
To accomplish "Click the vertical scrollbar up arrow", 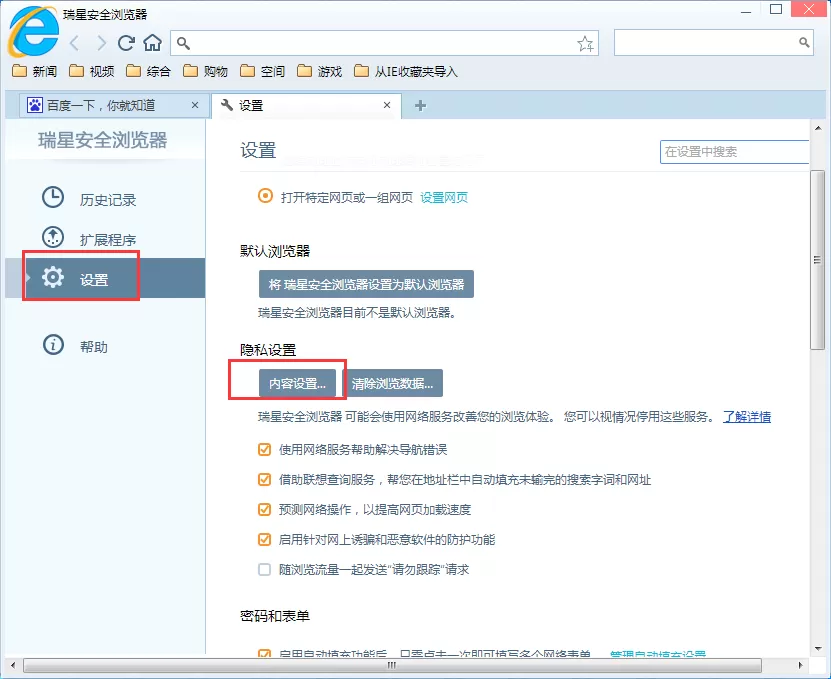I will pos(818,128).
